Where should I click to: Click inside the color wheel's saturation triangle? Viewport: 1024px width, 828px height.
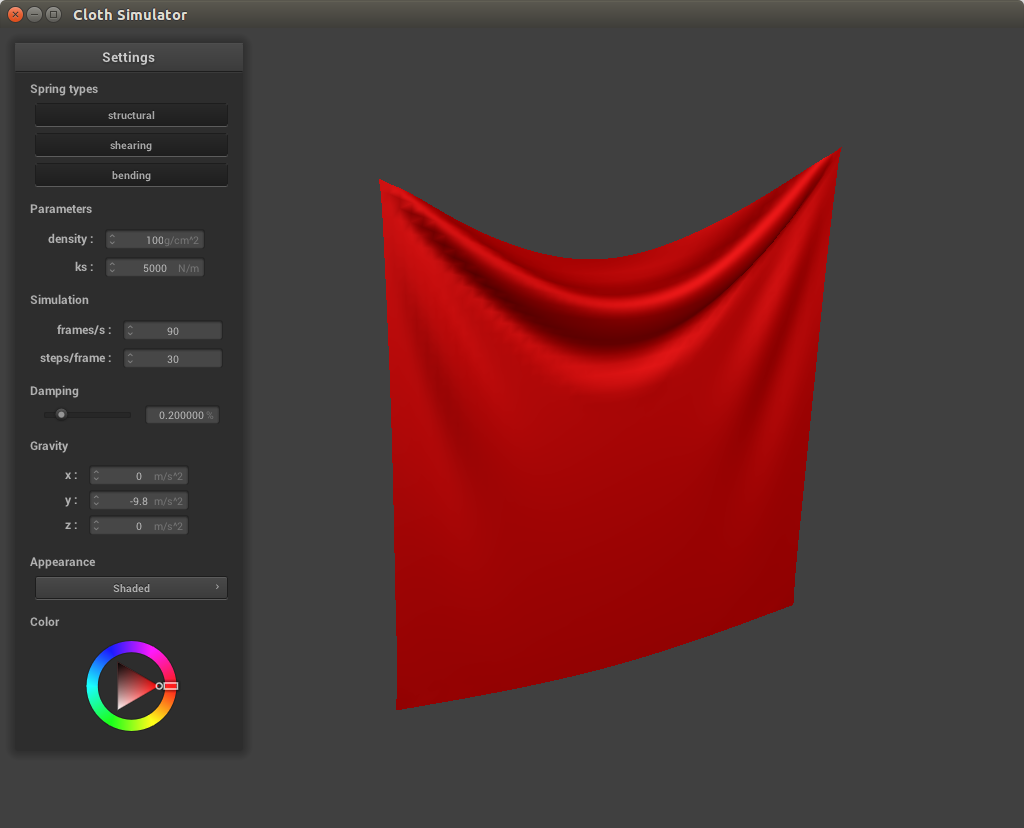130,686
